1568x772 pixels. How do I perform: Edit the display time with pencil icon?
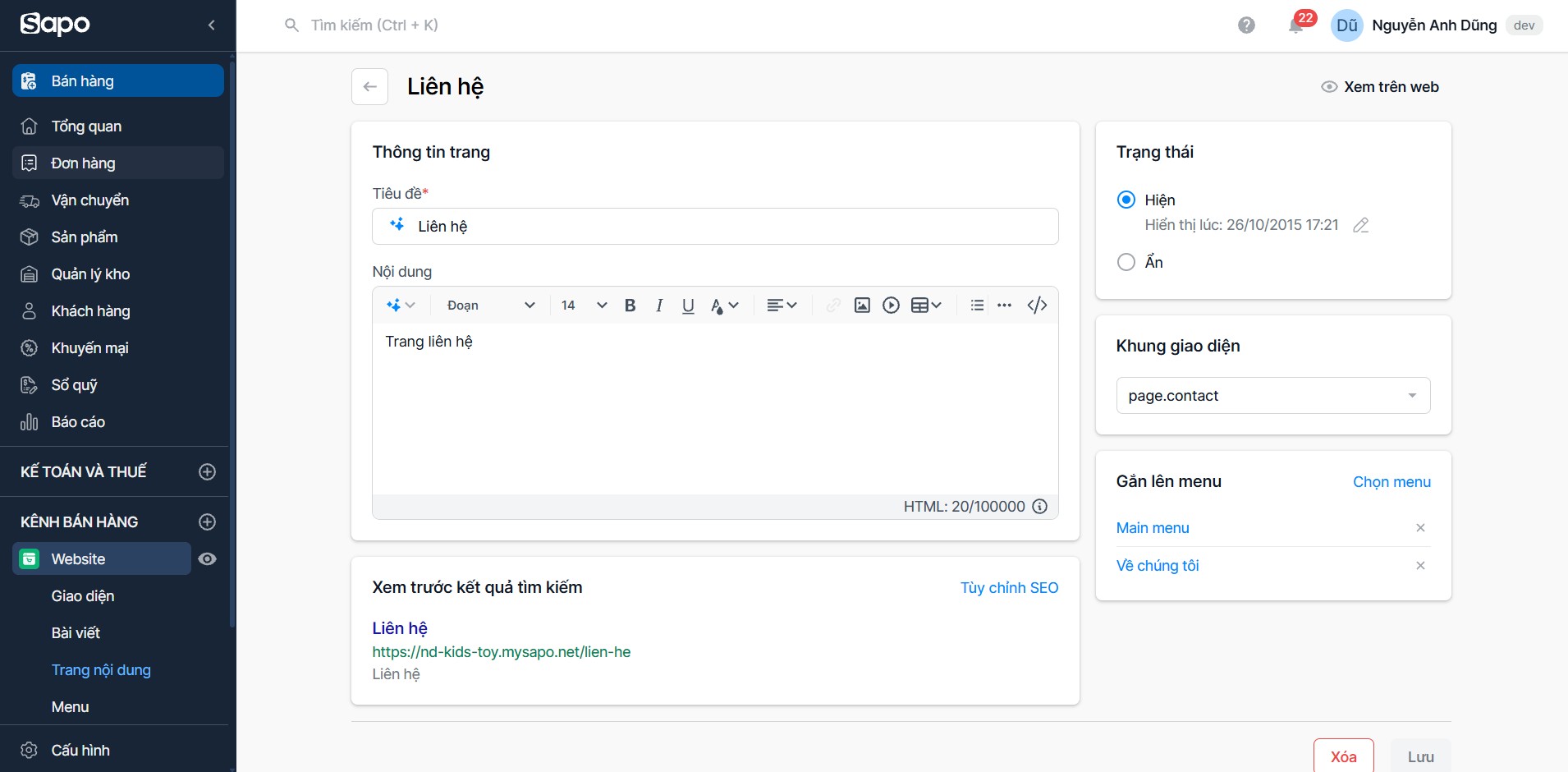[x=1360, y=225]
